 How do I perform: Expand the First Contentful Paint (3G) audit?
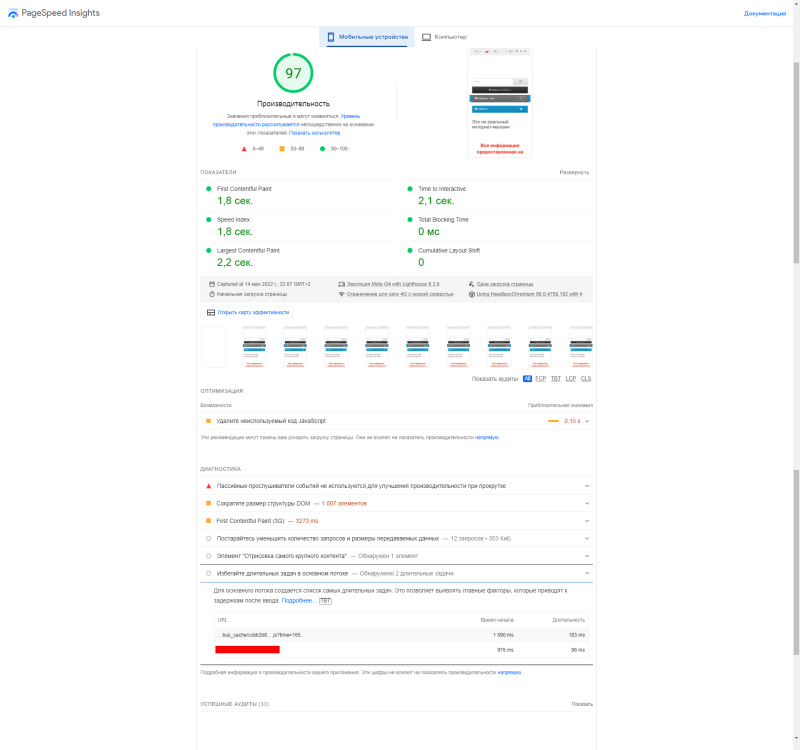pos(587,521)
